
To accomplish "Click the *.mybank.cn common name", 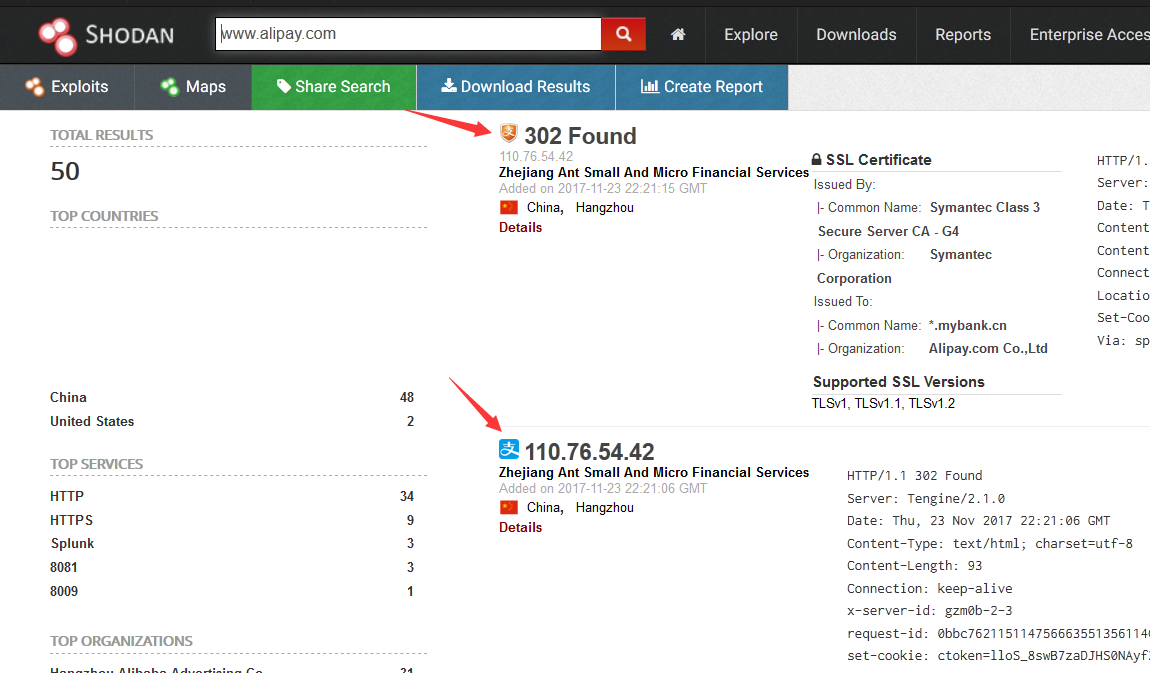I will click(967, 325).
